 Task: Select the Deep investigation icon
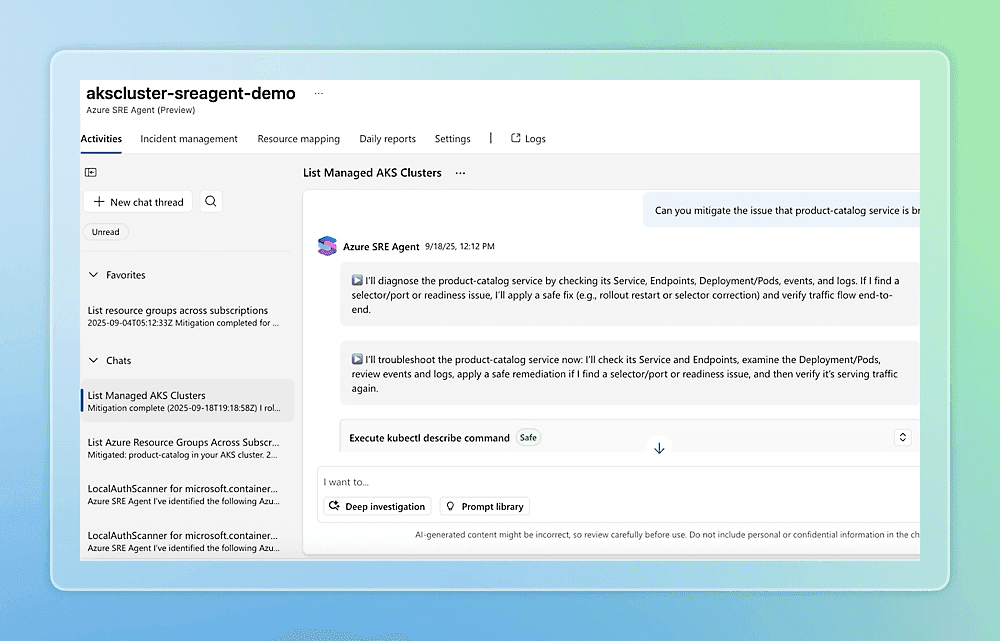click(x=335, y=506)
